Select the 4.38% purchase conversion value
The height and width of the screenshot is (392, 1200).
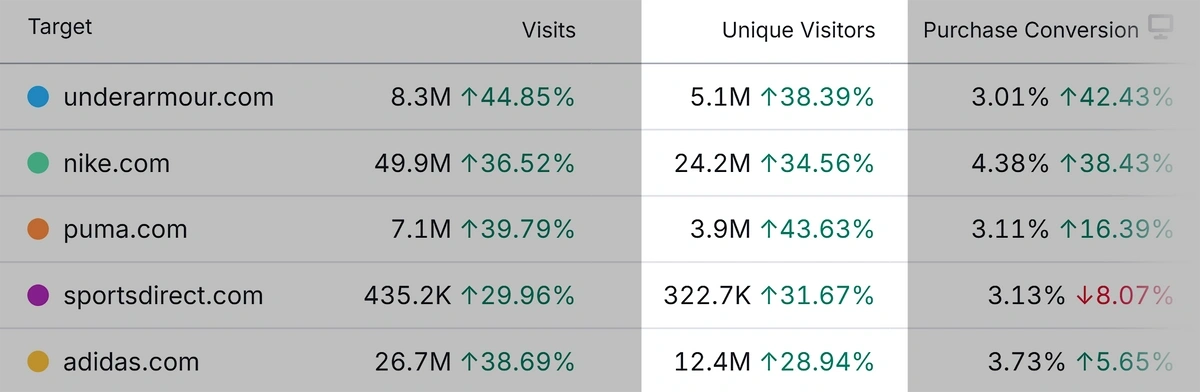click(1010, 163)
